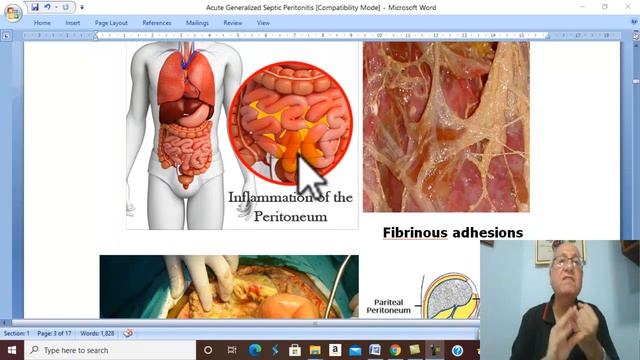
Task: Open the Home ribbon tab
Action: click(42, 23)
